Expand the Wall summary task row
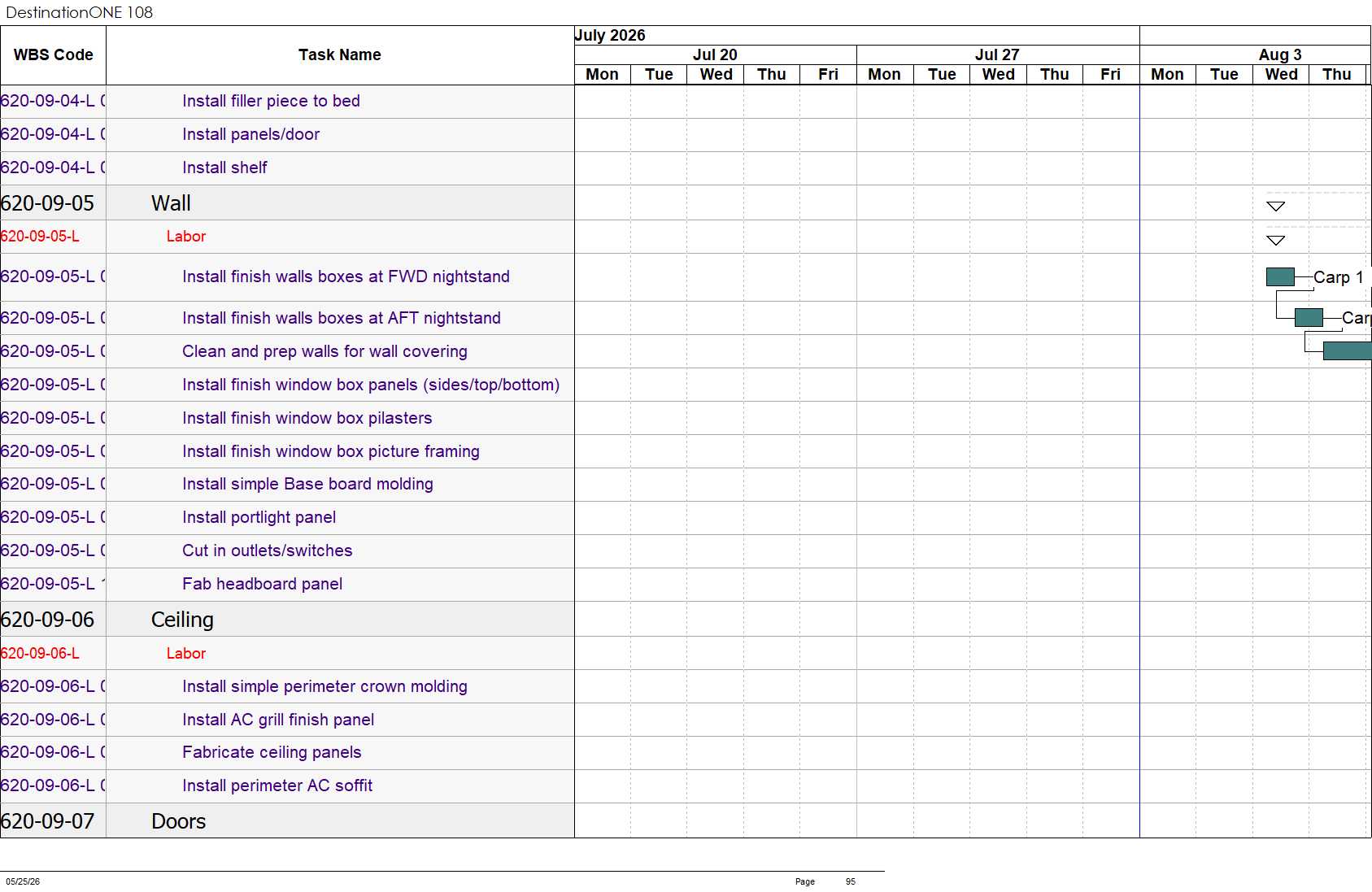The image size is (1372, 892). (x=287, y=203)
